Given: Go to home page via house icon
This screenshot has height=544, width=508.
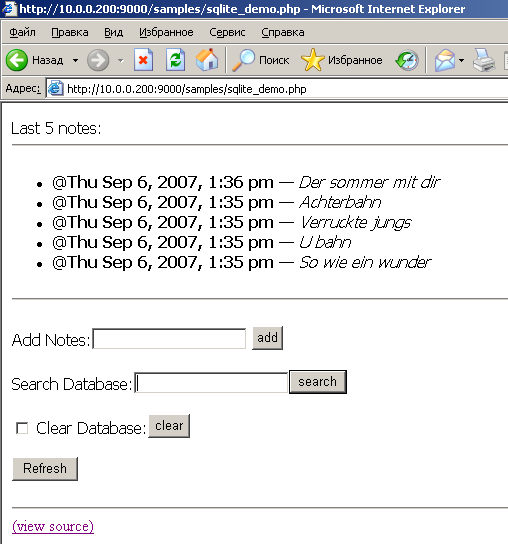Looking at the screenshot, I should (x=207, y=60).
